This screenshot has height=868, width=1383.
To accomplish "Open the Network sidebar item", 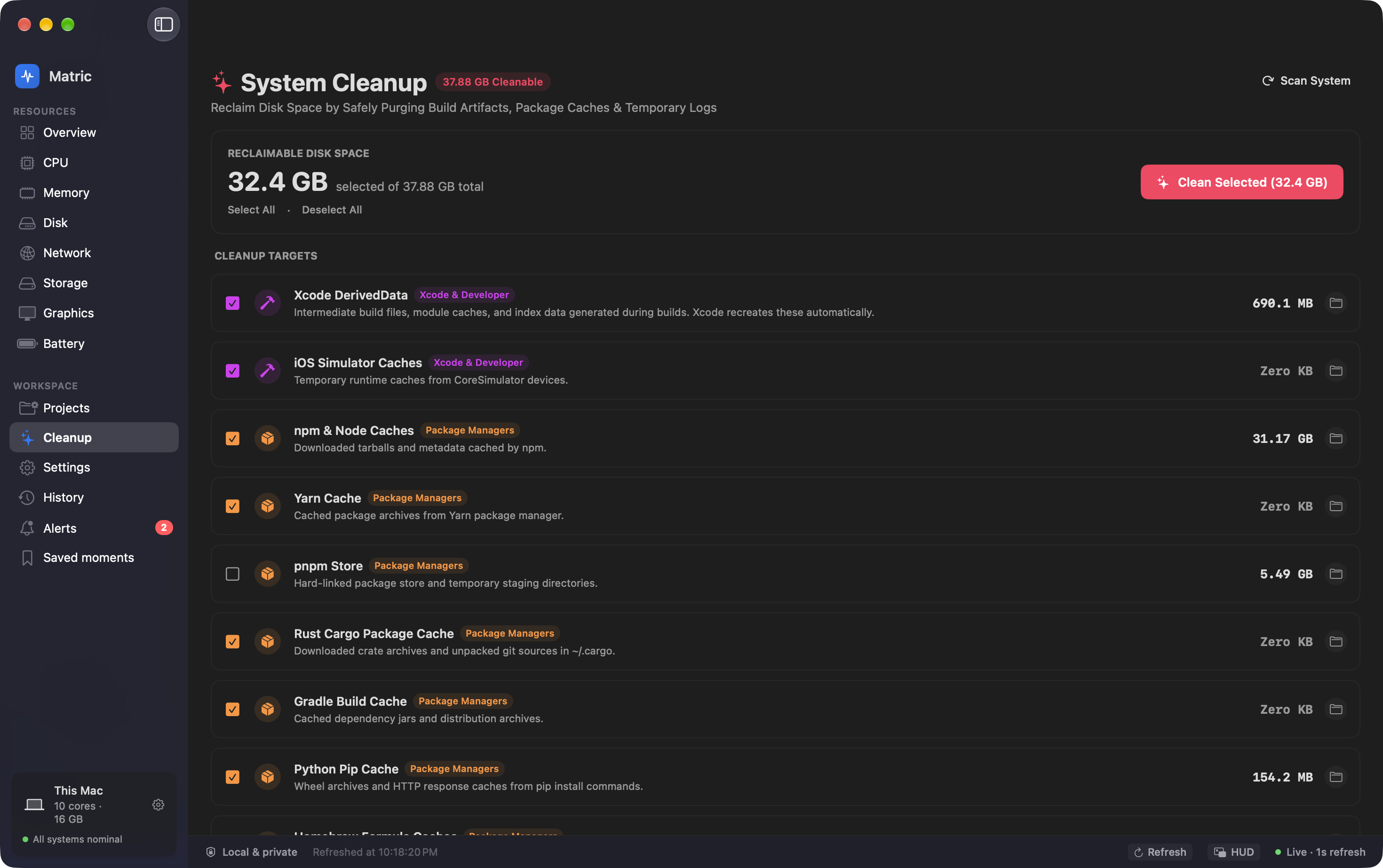I will click(x=94, y=253).
